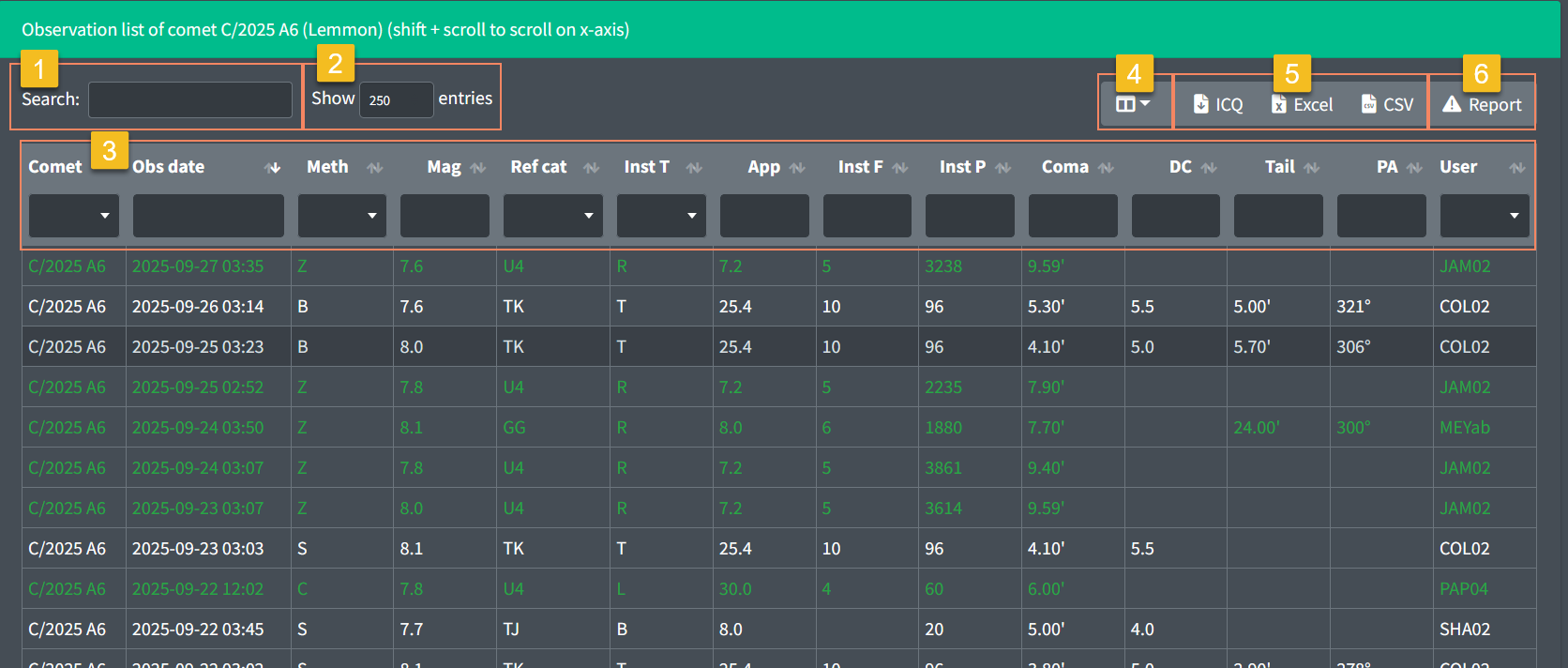Click the Report warning button
This screenshot has height=668, width=1568.
(1482, 104)
